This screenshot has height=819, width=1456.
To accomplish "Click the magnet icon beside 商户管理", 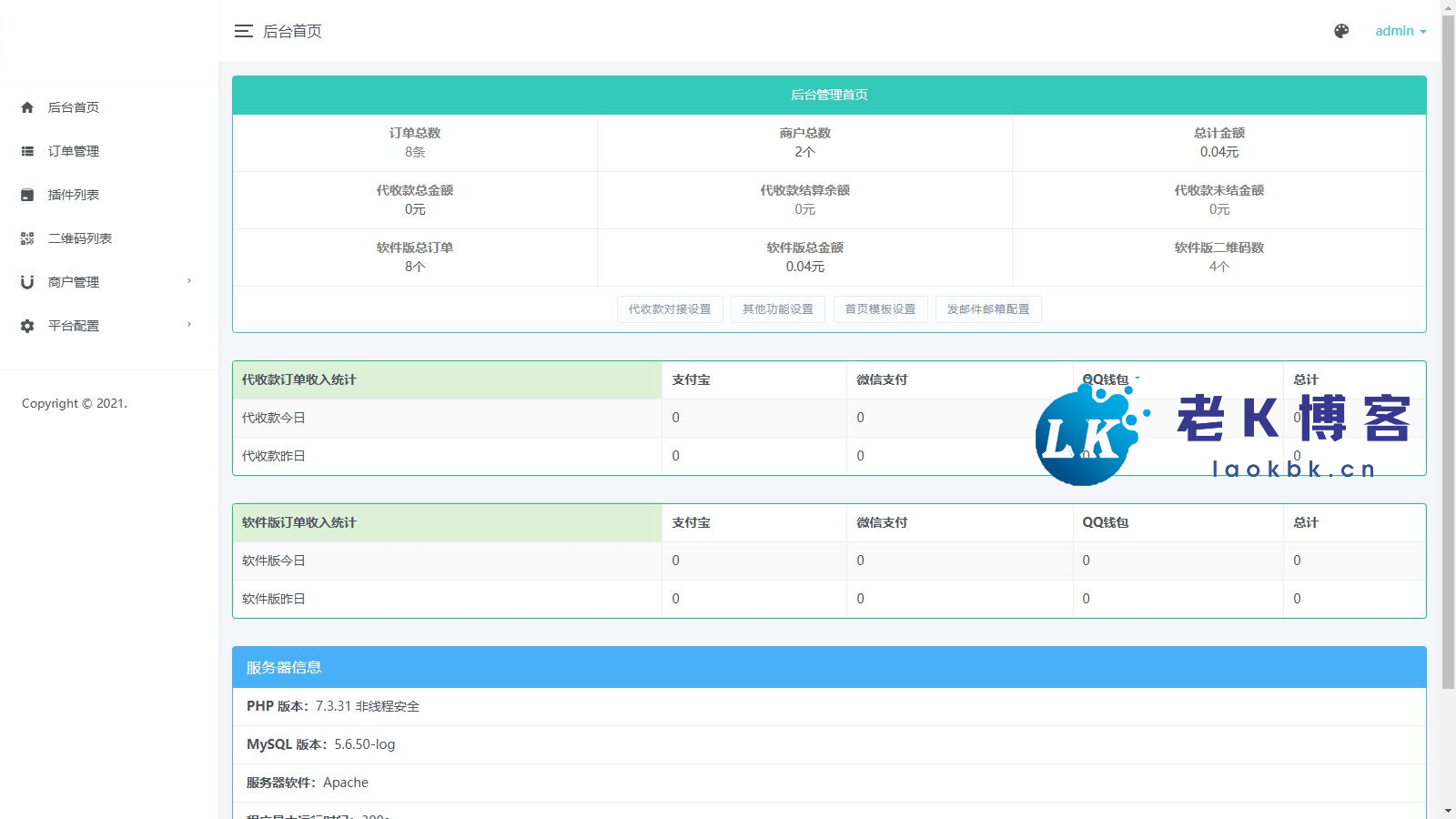I will (x=27, y=282).
